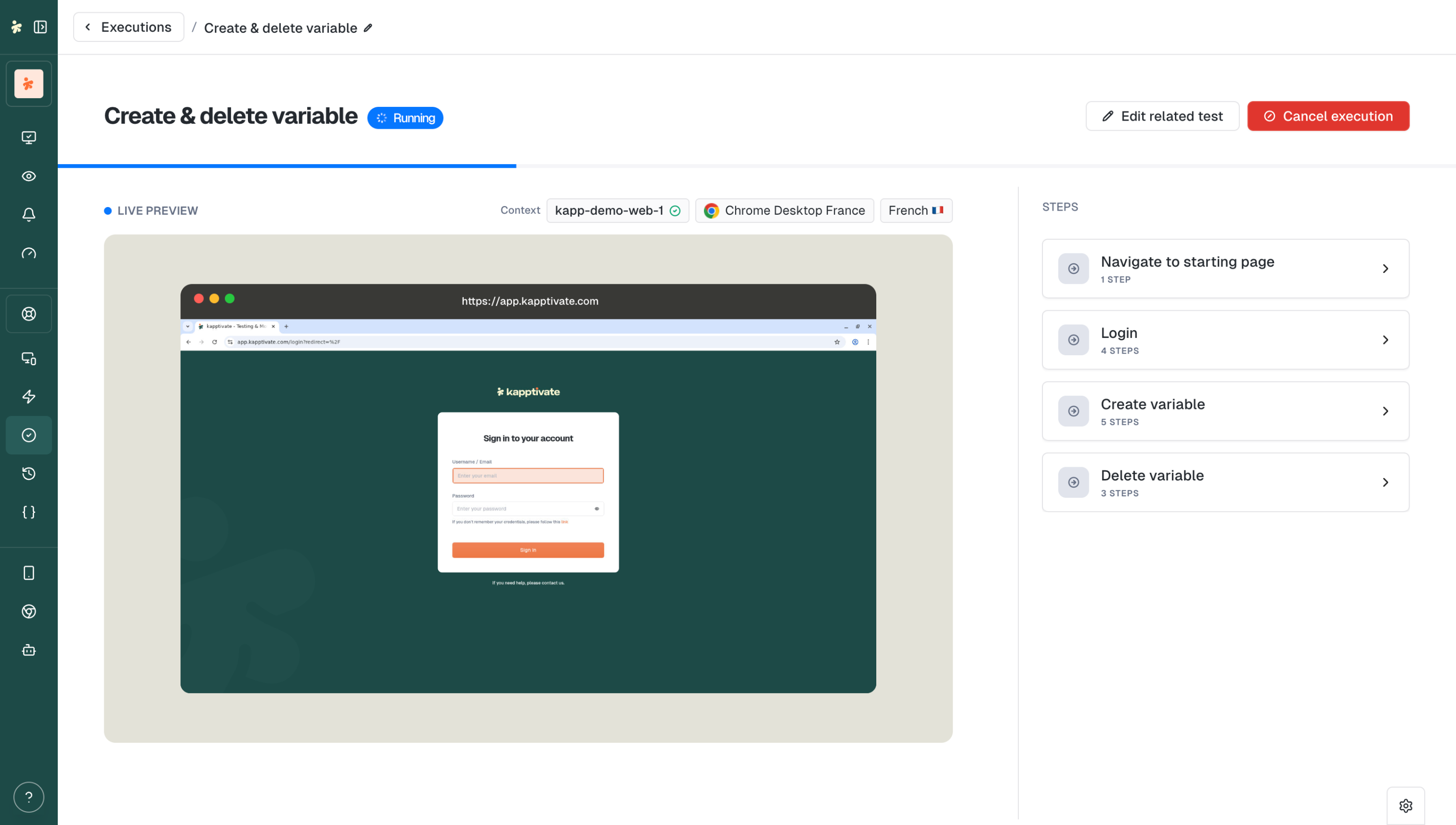Open the mobile phone sidebar icon
This screenshot has width=1456, height=825.
click(x=29, y=573)
